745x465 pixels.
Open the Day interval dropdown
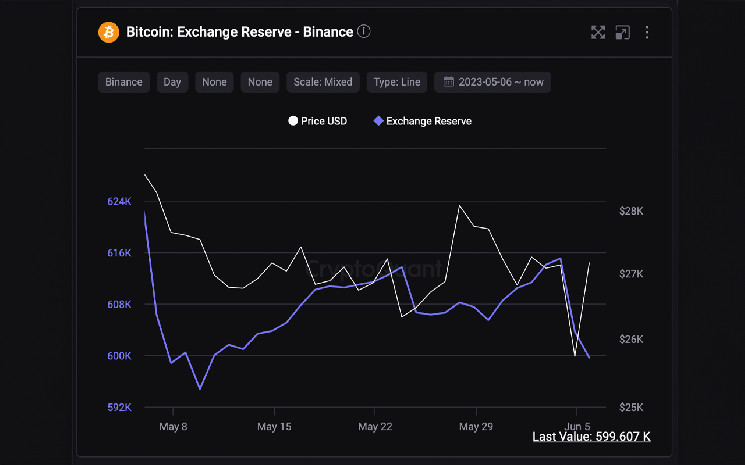173,82
